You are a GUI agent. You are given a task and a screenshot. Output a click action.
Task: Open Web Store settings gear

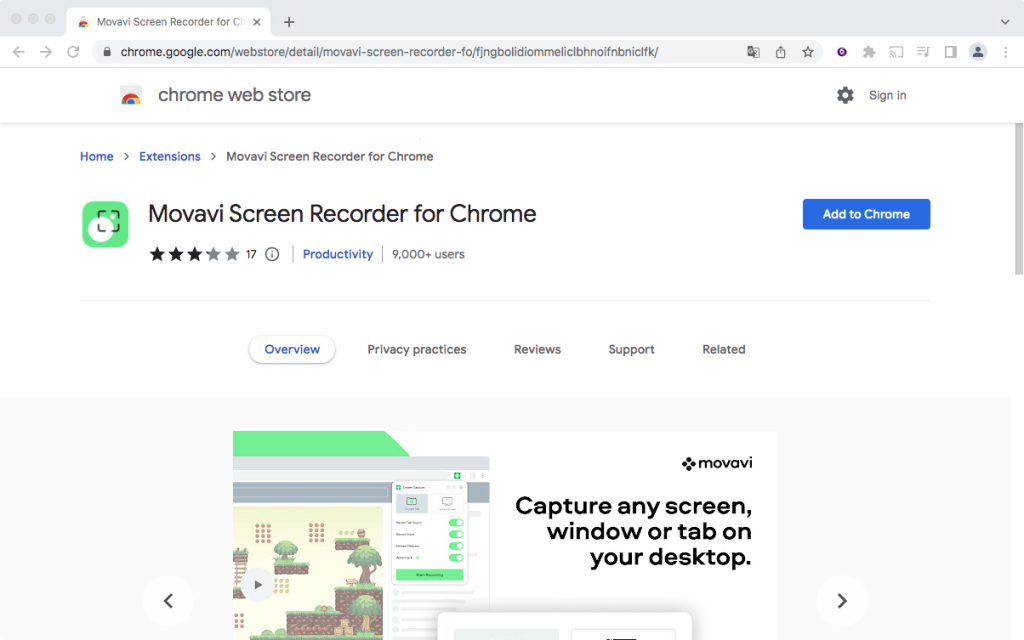coord(845,95)
